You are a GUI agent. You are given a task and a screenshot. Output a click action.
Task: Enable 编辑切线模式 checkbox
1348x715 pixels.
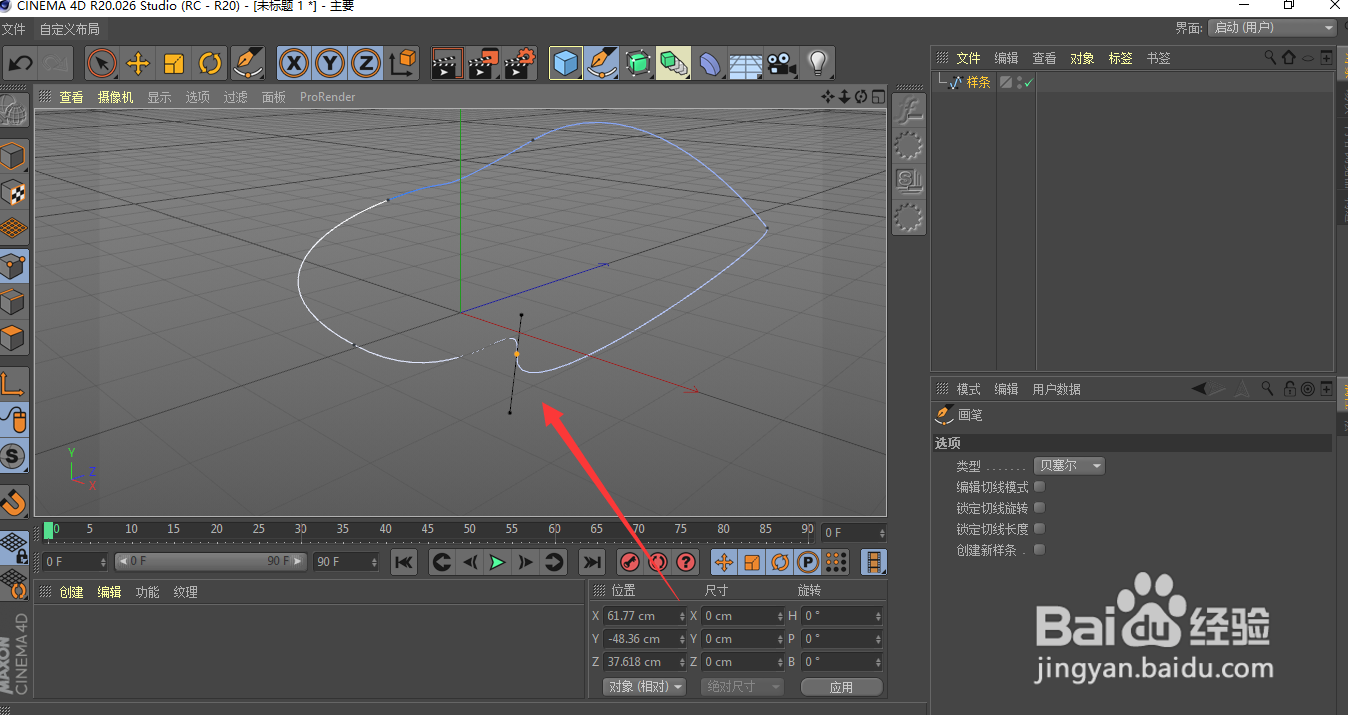coord(1039,487)
